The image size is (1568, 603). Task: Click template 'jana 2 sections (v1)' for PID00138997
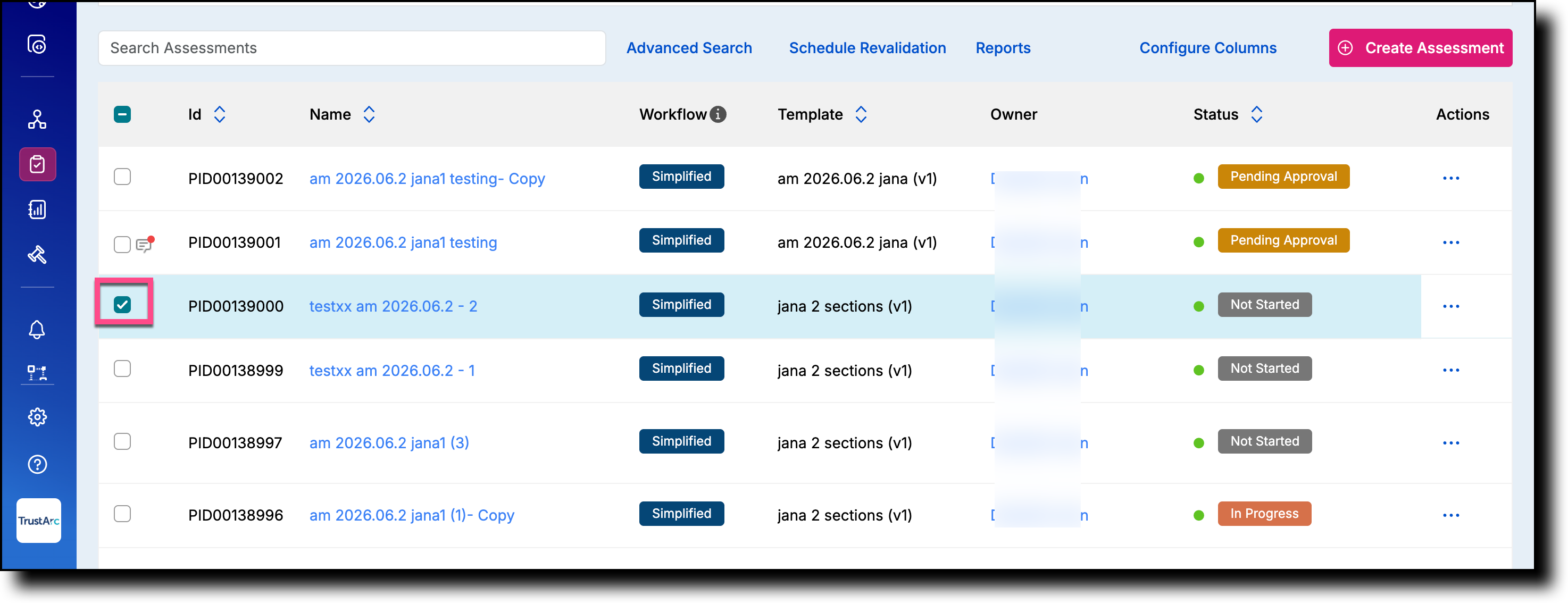[845, 443]
